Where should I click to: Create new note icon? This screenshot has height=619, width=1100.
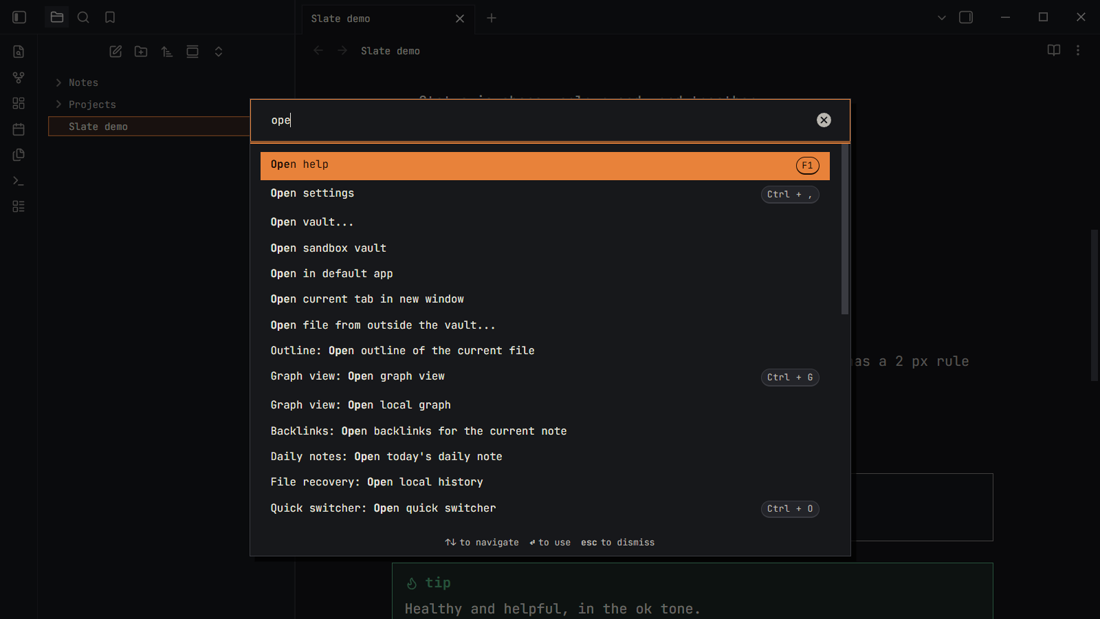116,51
